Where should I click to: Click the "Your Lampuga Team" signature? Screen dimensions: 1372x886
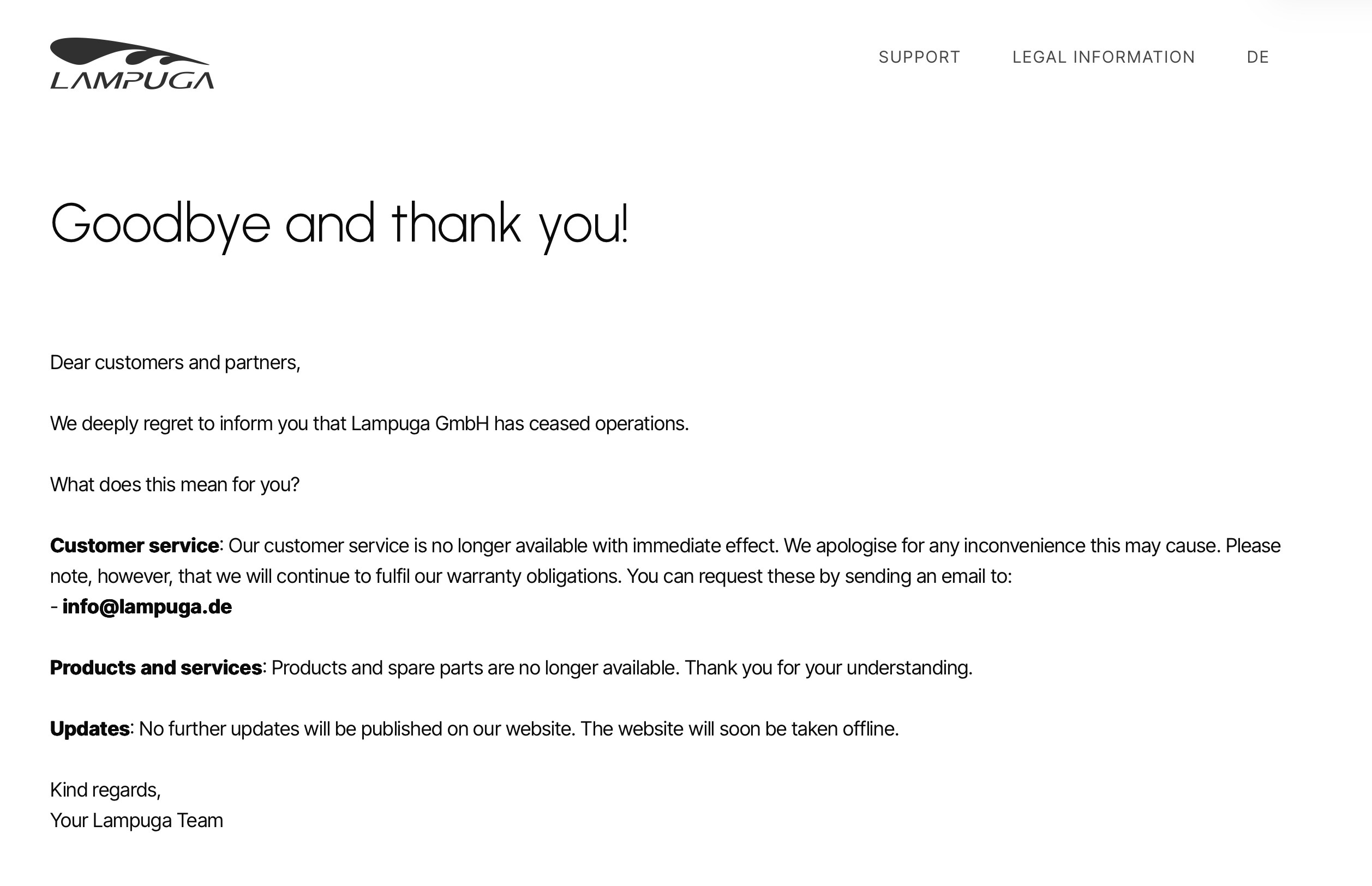[x=136, y=821]
